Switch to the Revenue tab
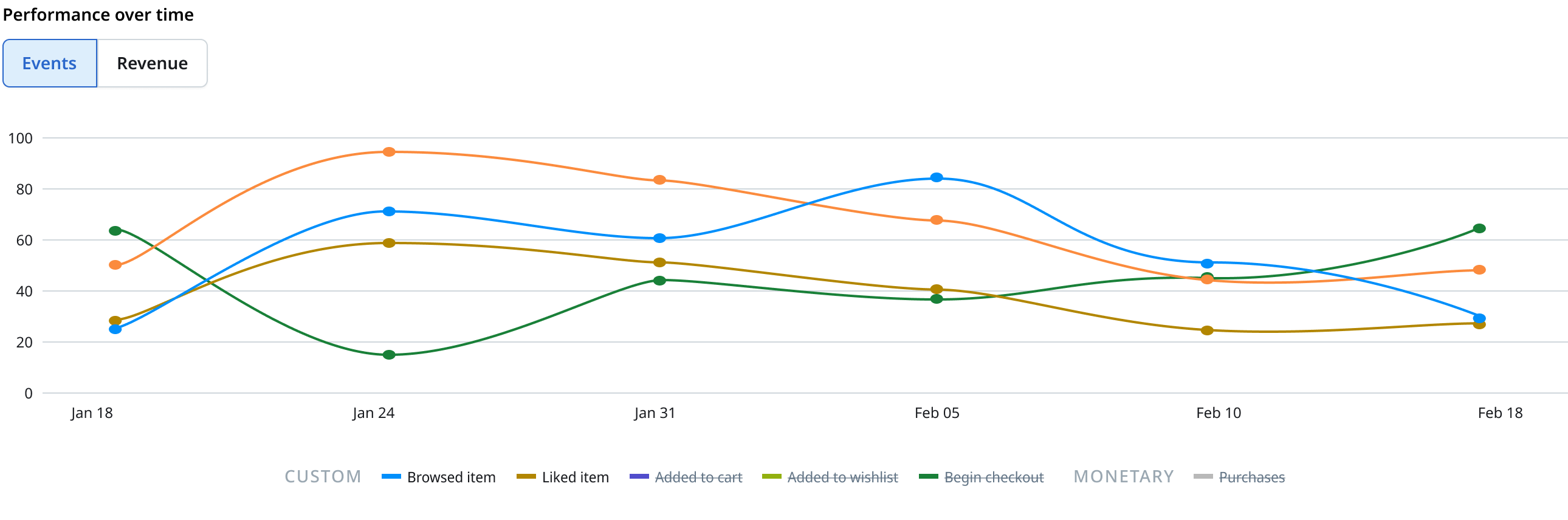The height and width of the screenshot is (520, 1568). [x=152, y=63]
